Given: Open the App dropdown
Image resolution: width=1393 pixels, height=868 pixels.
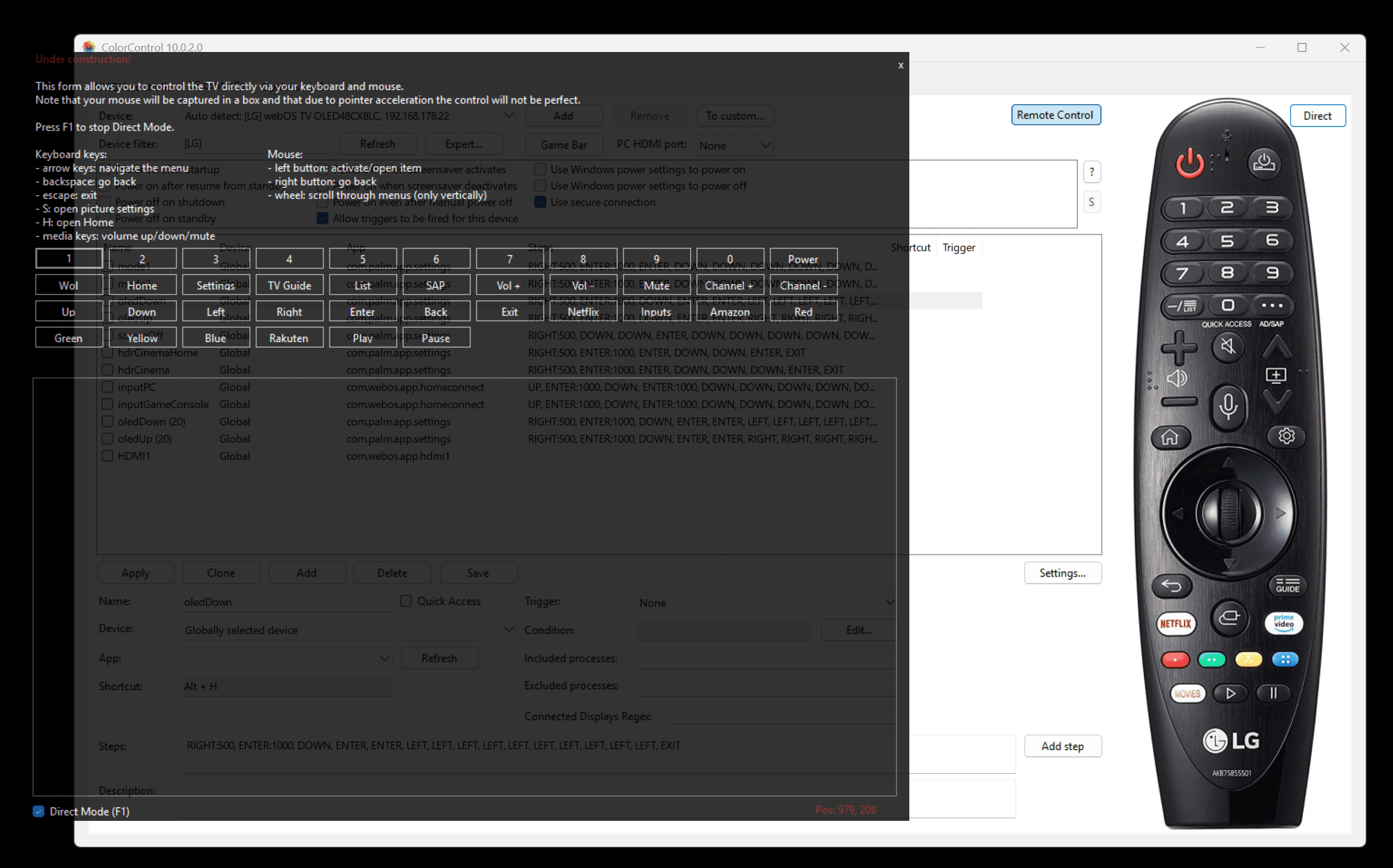Looking at the screenshot, I should point(287,658).
